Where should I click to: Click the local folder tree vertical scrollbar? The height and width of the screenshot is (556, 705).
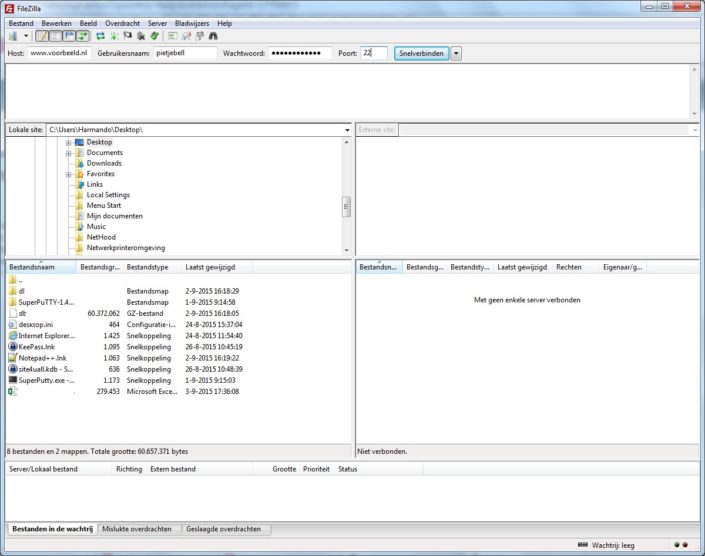(347, 205)
